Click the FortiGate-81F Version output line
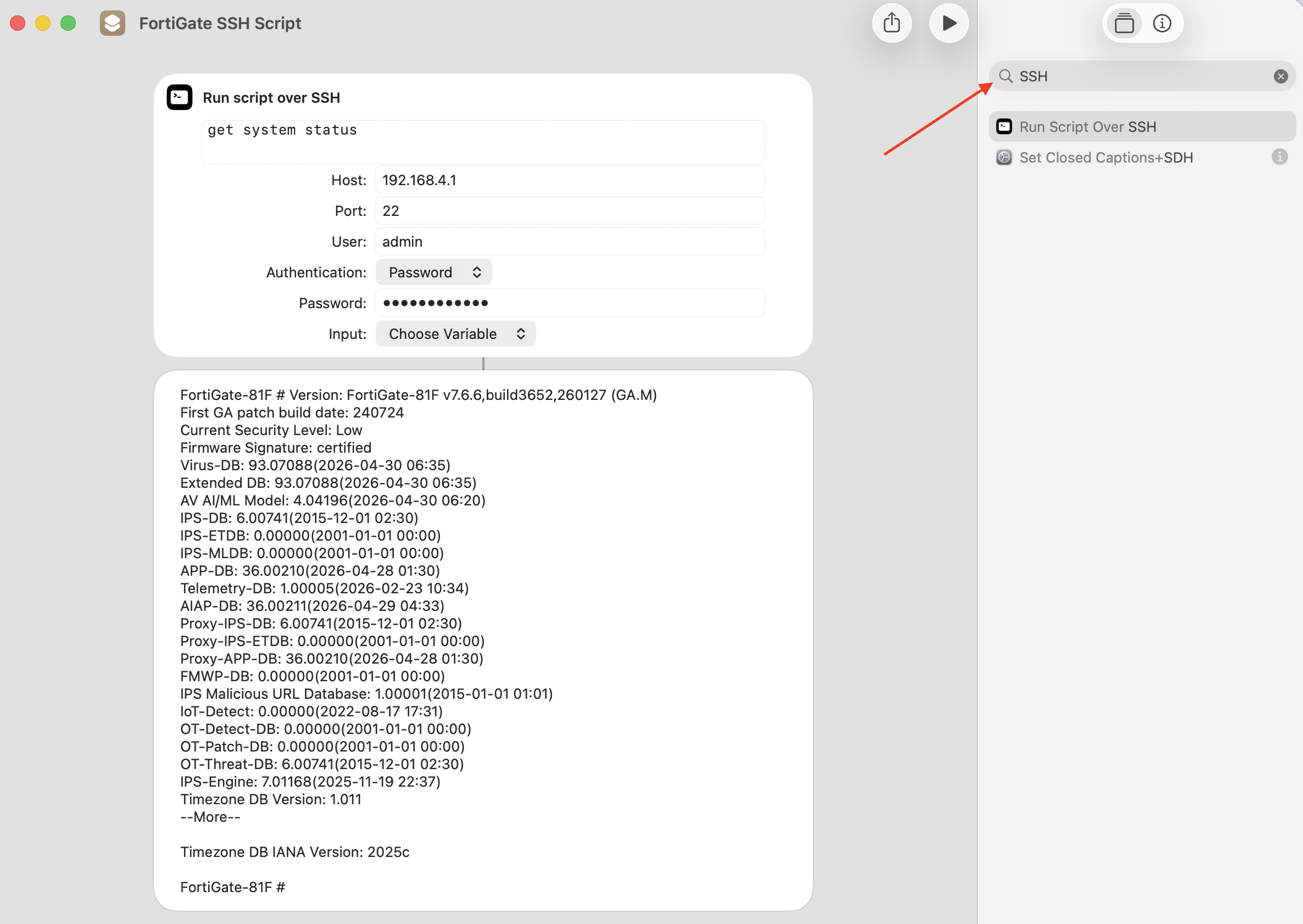Screen dimensions: 1303x924 pos(419,395)
